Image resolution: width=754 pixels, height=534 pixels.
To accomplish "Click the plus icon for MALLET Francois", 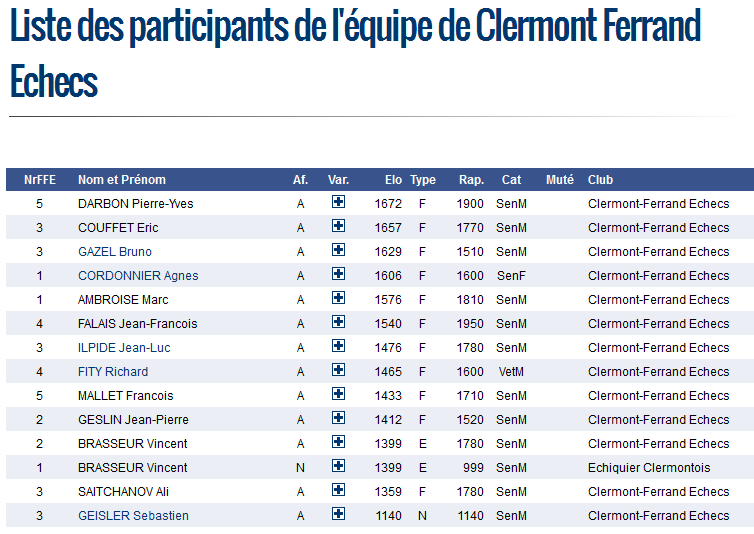I will [339, 394].
